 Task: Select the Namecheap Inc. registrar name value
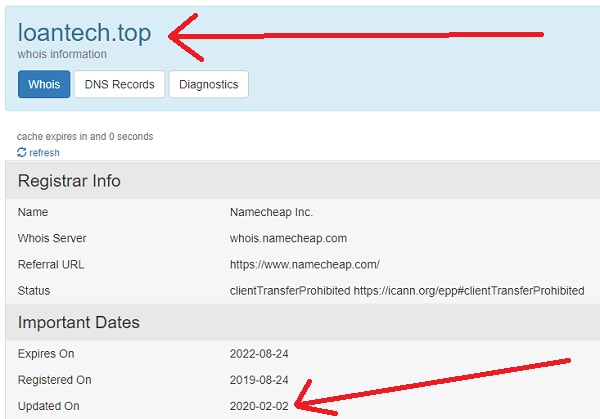click(x=271, y=212)
